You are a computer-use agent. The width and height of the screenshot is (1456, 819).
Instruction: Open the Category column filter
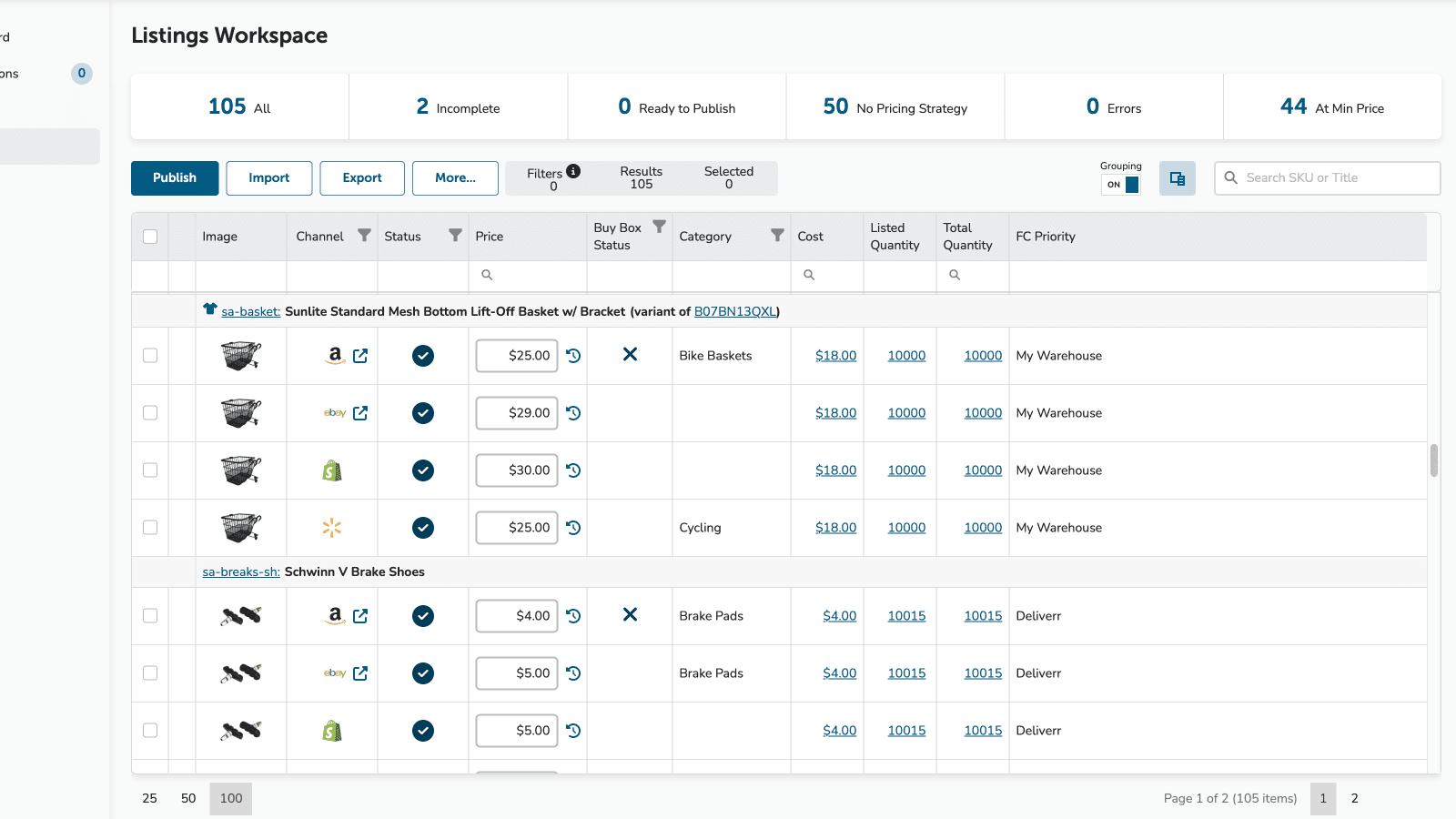776,234
